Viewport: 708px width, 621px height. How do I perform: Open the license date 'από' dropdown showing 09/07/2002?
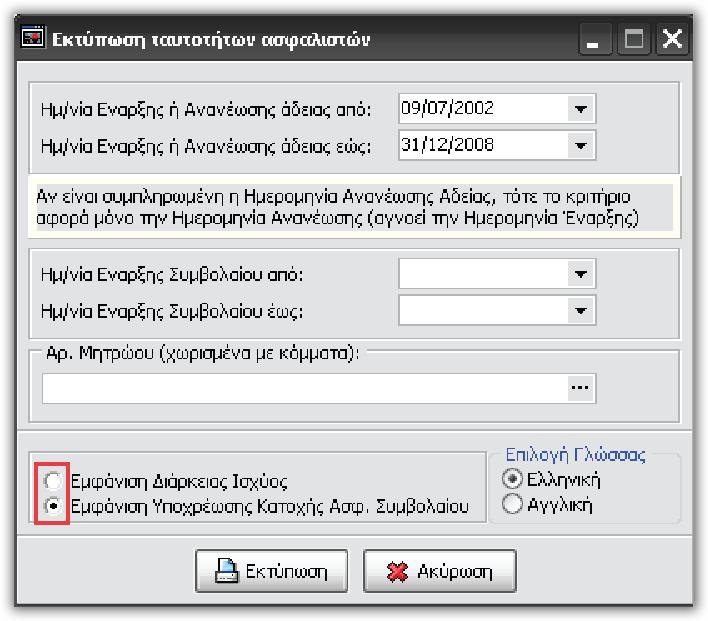pos(581,109)
